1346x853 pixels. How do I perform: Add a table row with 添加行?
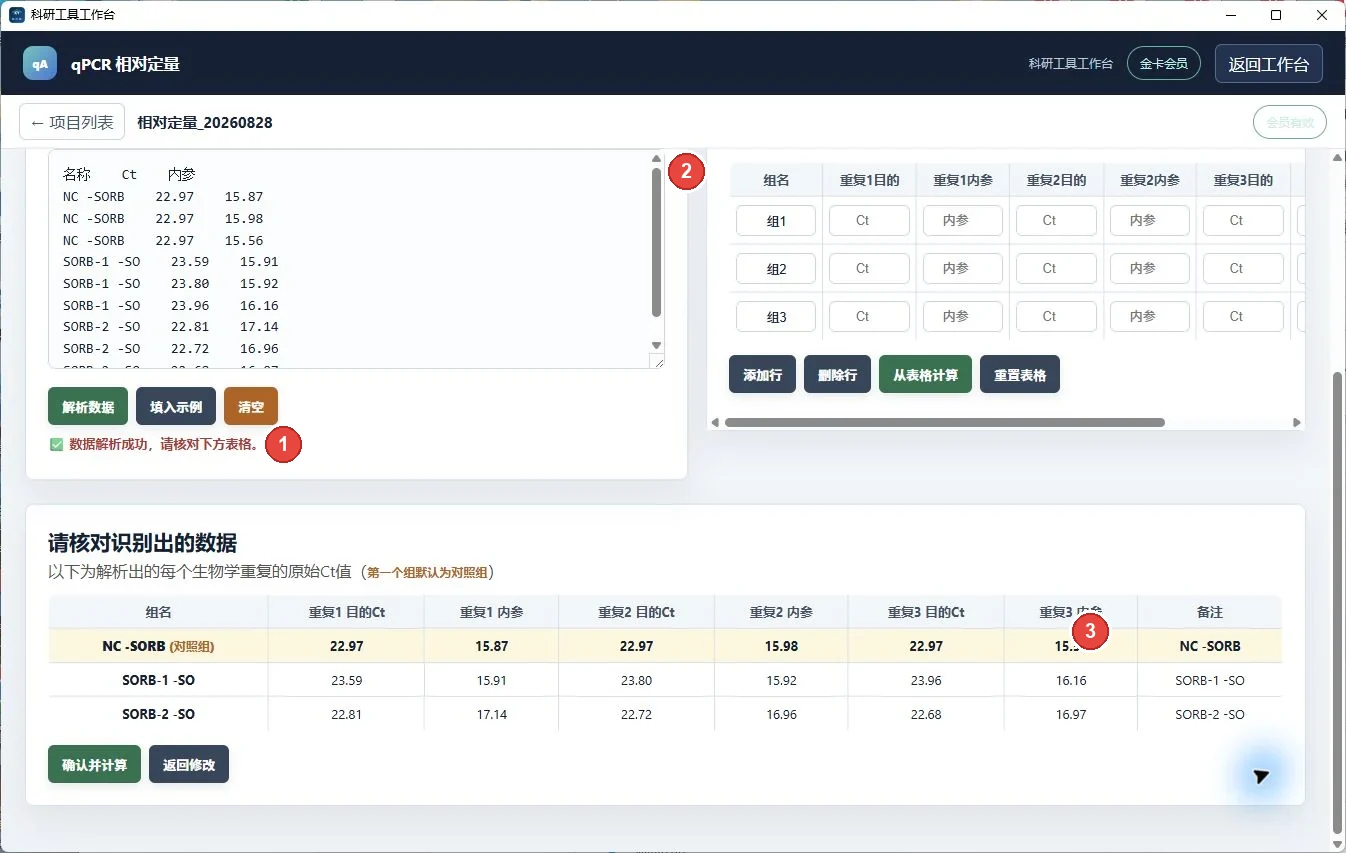click(762, 375)
